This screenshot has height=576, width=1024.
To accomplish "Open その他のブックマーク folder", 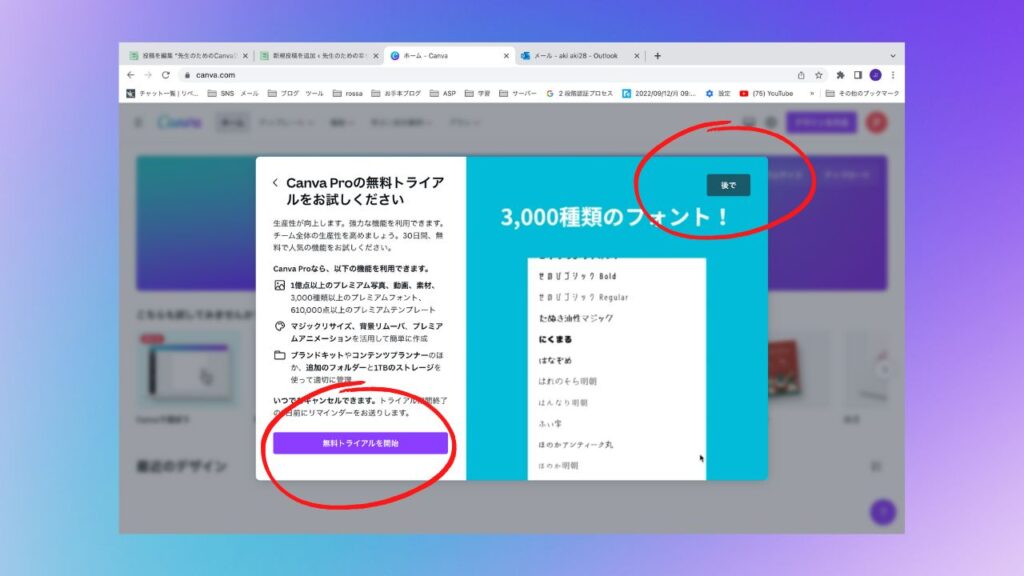I will pyautogui.click(x=862, y=93).
